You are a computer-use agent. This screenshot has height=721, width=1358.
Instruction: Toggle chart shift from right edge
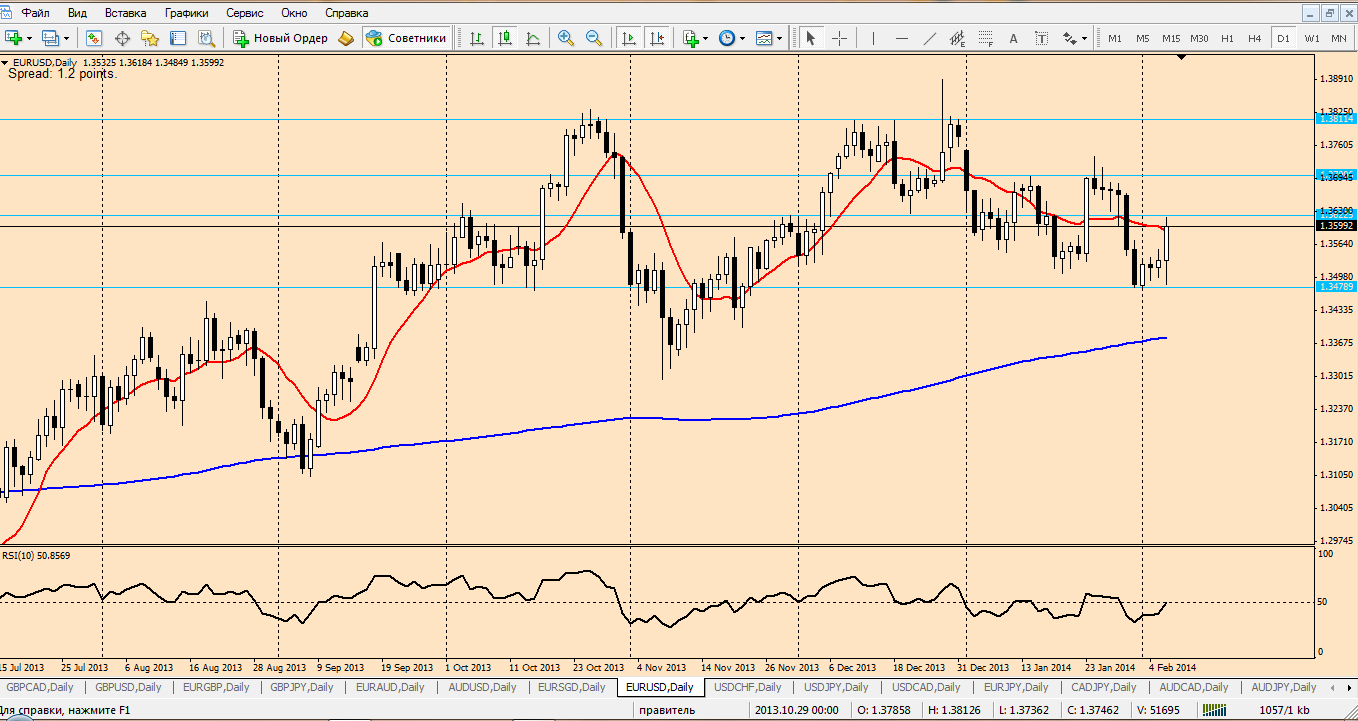(657, 38)
